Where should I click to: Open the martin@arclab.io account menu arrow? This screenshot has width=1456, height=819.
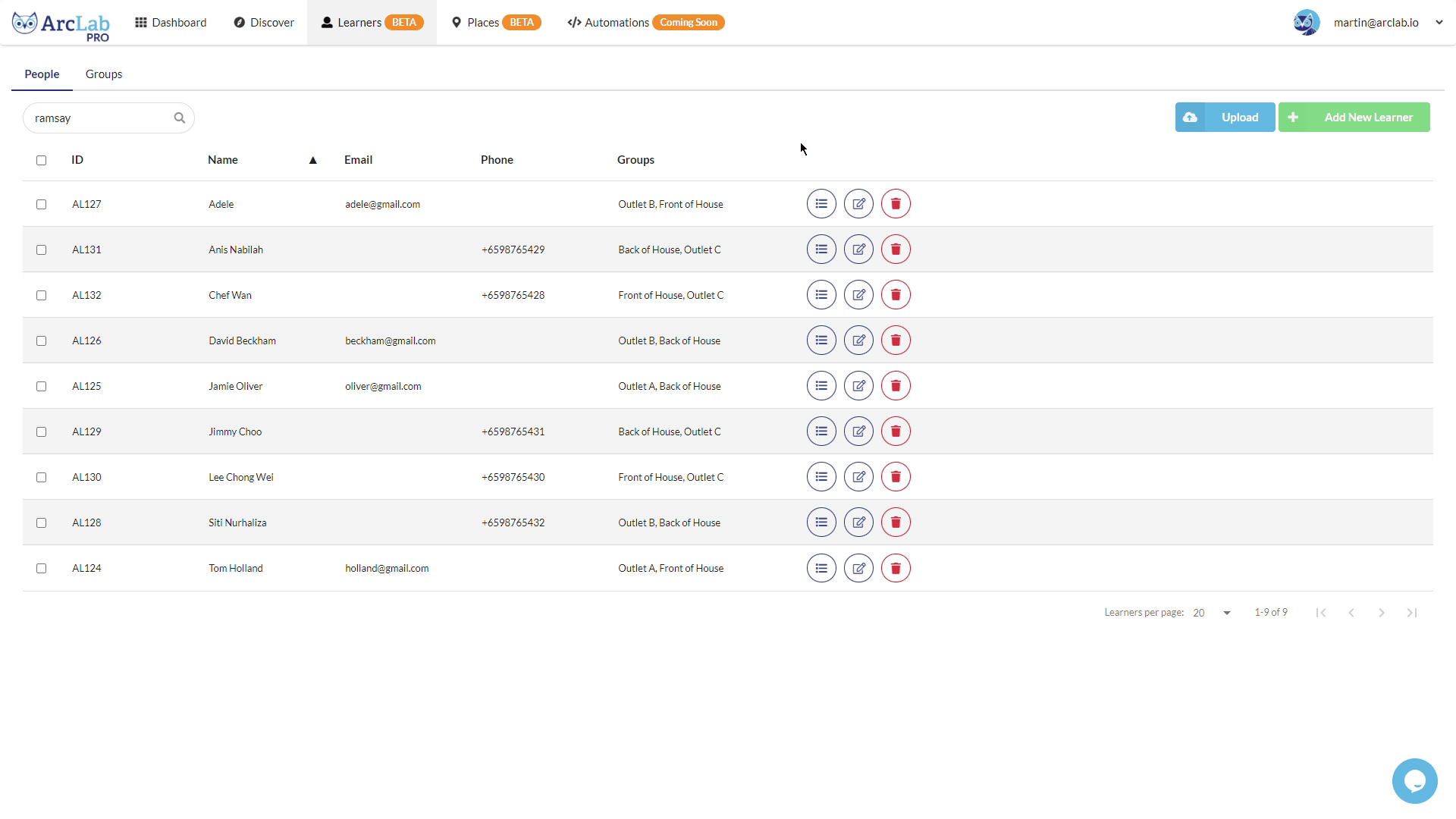(1439, 23)
